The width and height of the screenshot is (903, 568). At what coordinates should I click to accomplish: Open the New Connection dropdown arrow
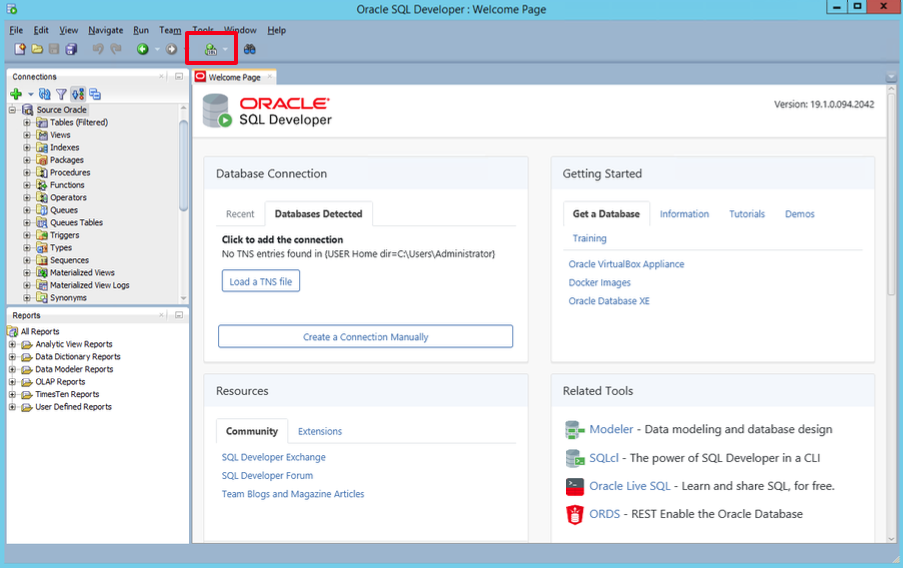tap(30, 94)
